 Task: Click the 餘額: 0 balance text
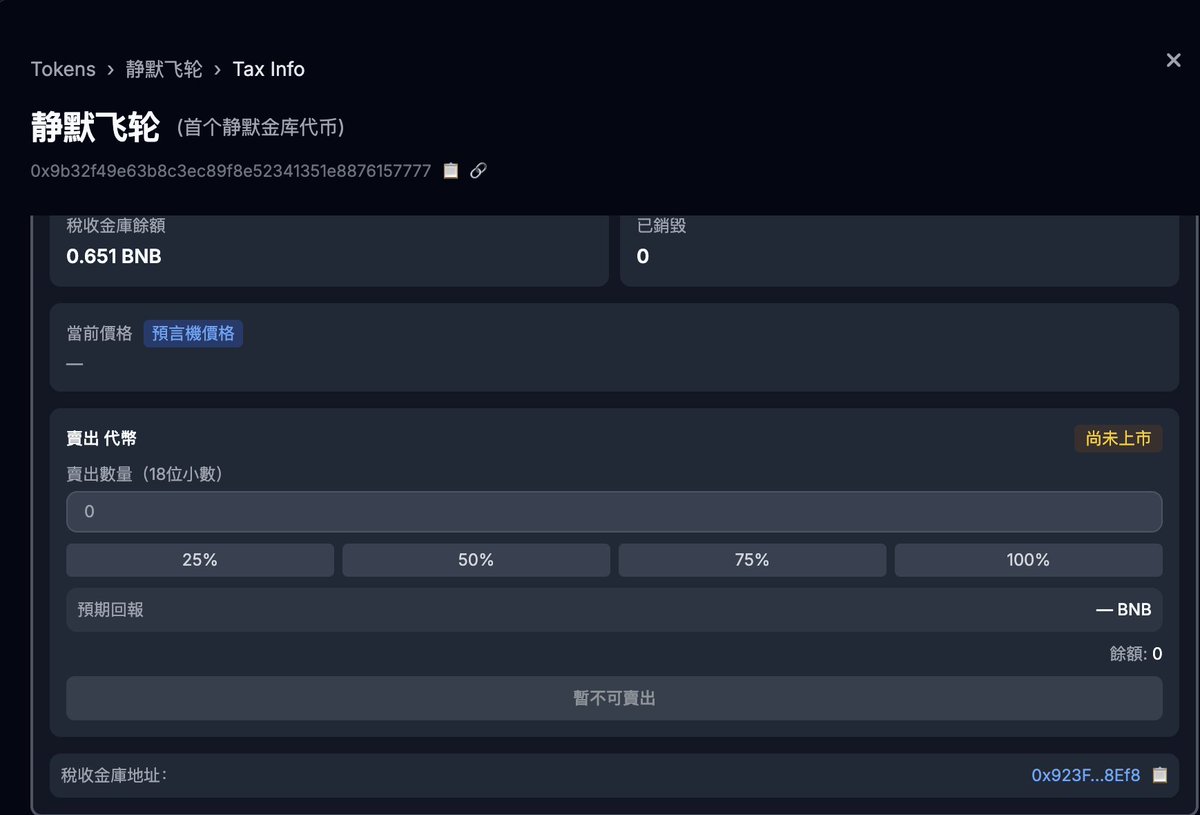1136,654
